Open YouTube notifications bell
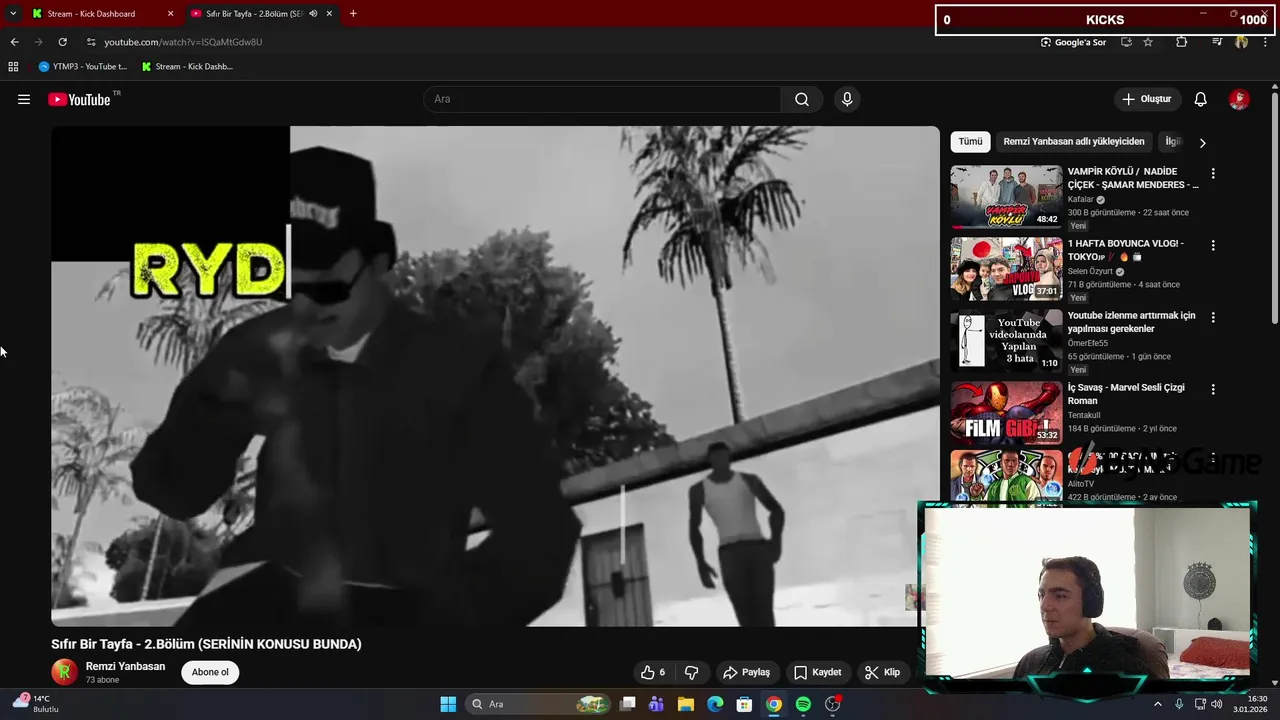This screenshot has height=720, width=1280. [1201, 99]
